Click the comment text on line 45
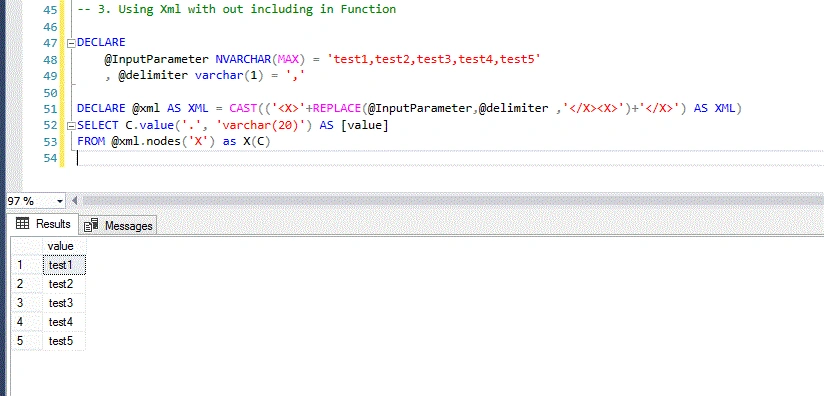This screenshot has height=396, width=824. (x=236, y=9)
